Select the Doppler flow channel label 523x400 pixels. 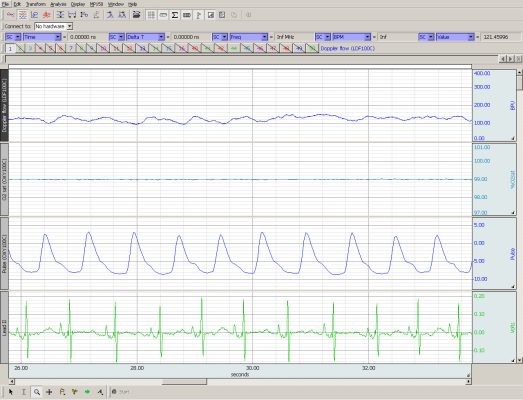click(x=4, y=105)
